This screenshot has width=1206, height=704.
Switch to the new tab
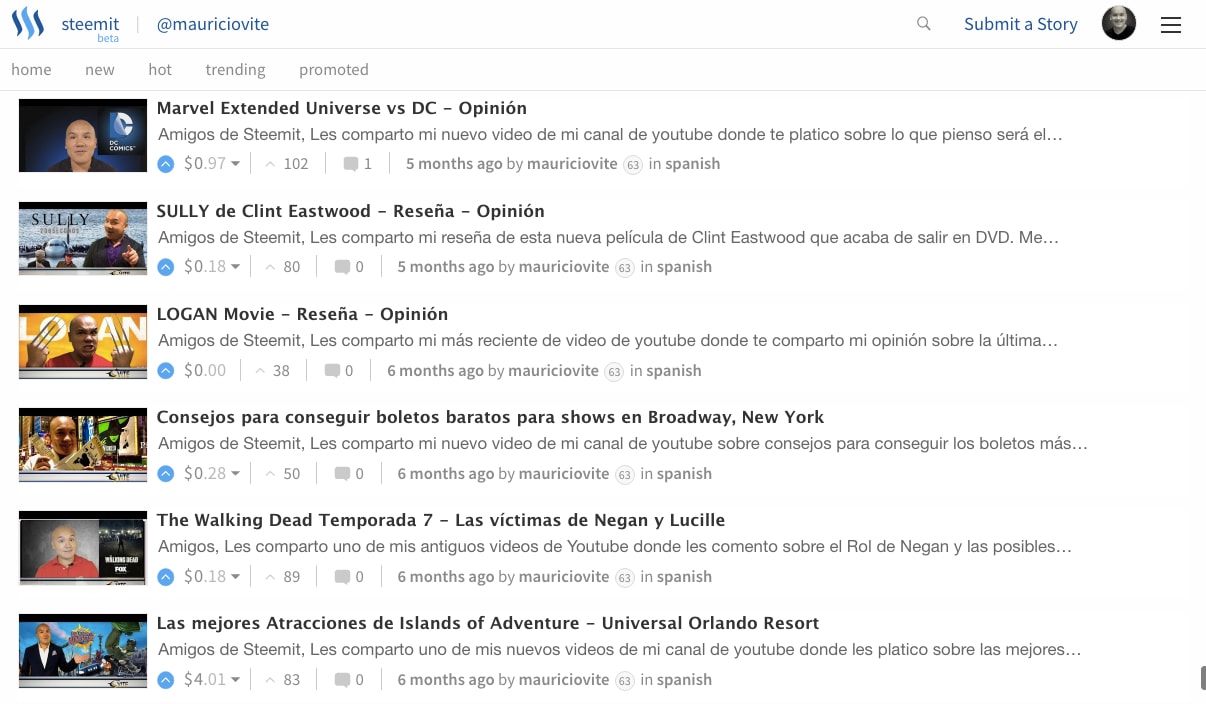pos(100,69)
